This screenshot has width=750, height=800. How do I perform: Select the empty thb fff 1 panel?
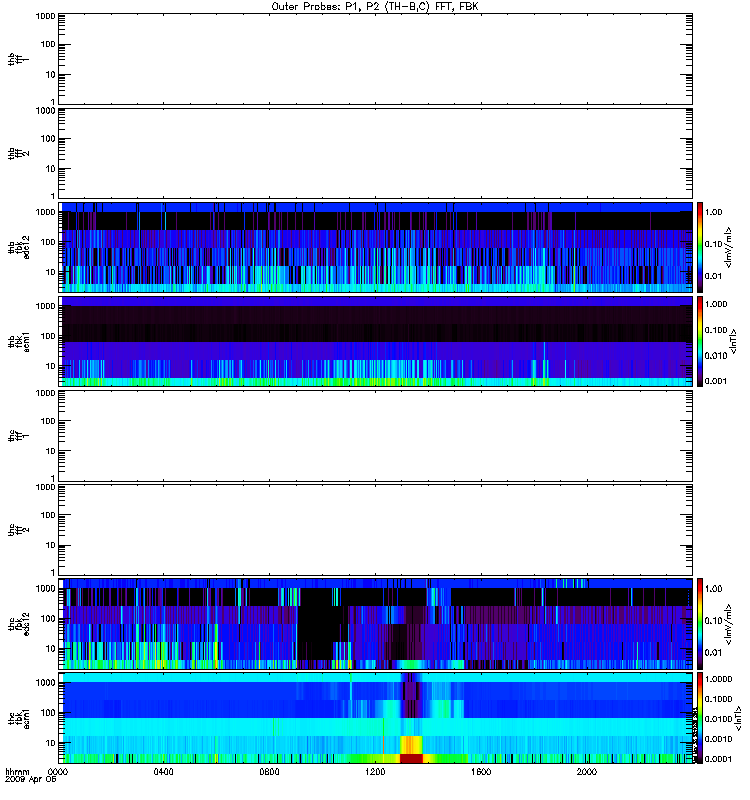pyautogui.click(x=376, y=59)
